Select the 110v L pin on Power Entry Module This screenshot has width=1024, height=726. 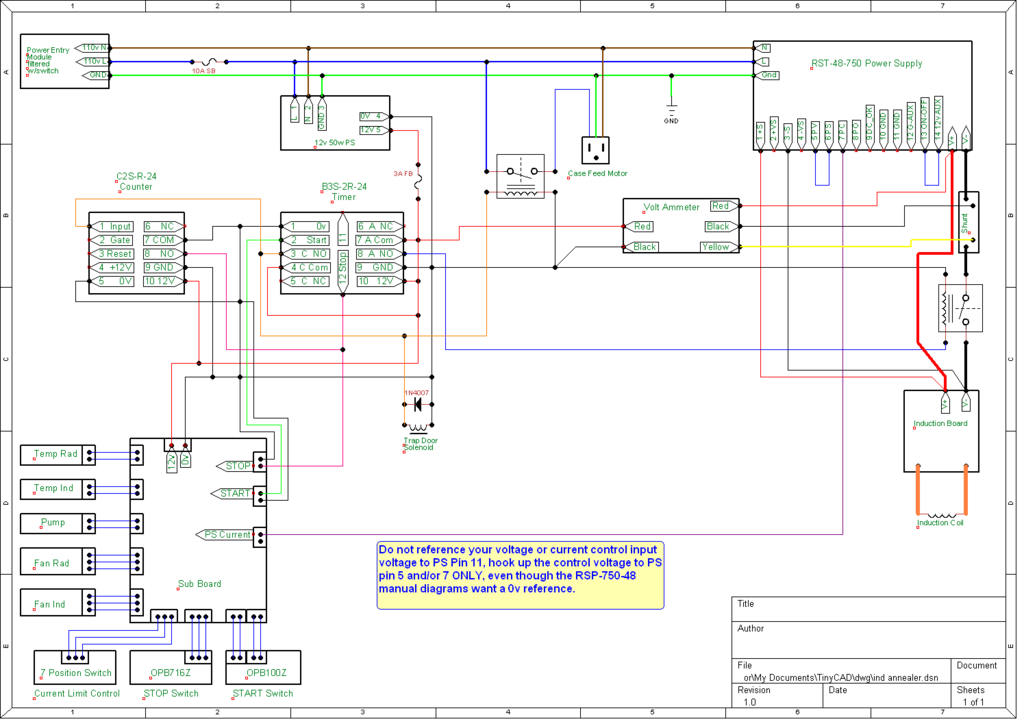[92, 61]
